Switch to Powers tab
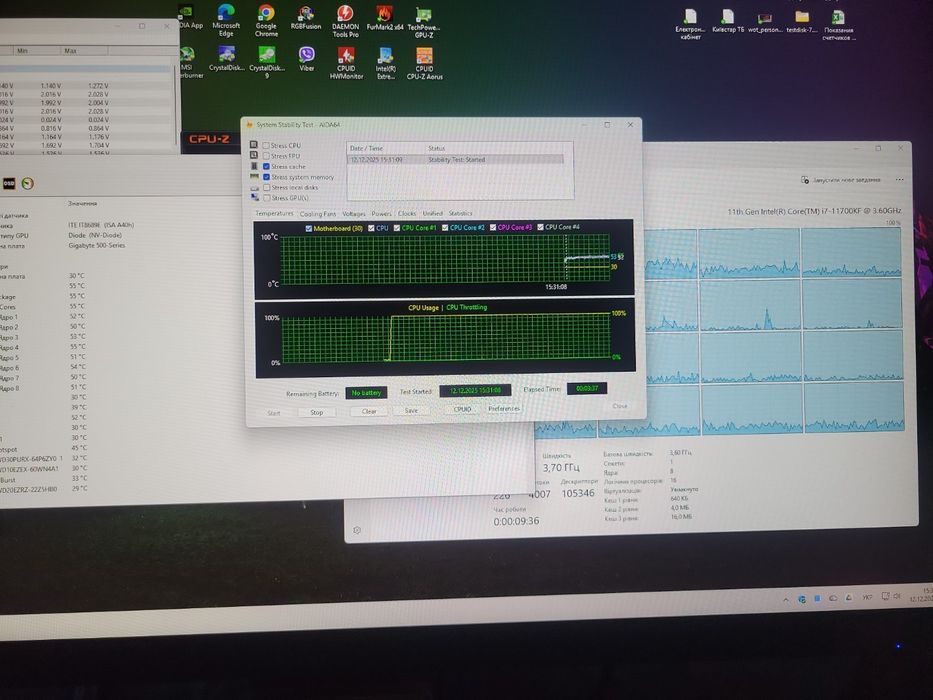 tap(381, 214)
